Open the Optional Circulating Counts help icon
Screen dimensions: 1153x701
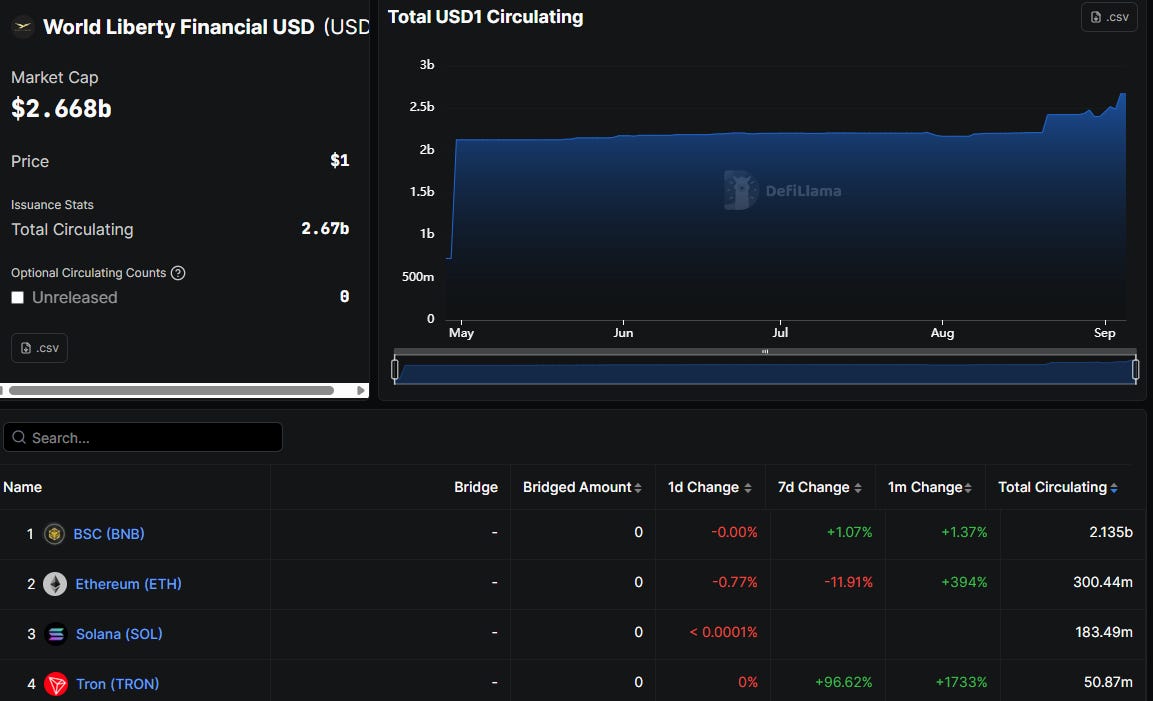pos(178,273)
